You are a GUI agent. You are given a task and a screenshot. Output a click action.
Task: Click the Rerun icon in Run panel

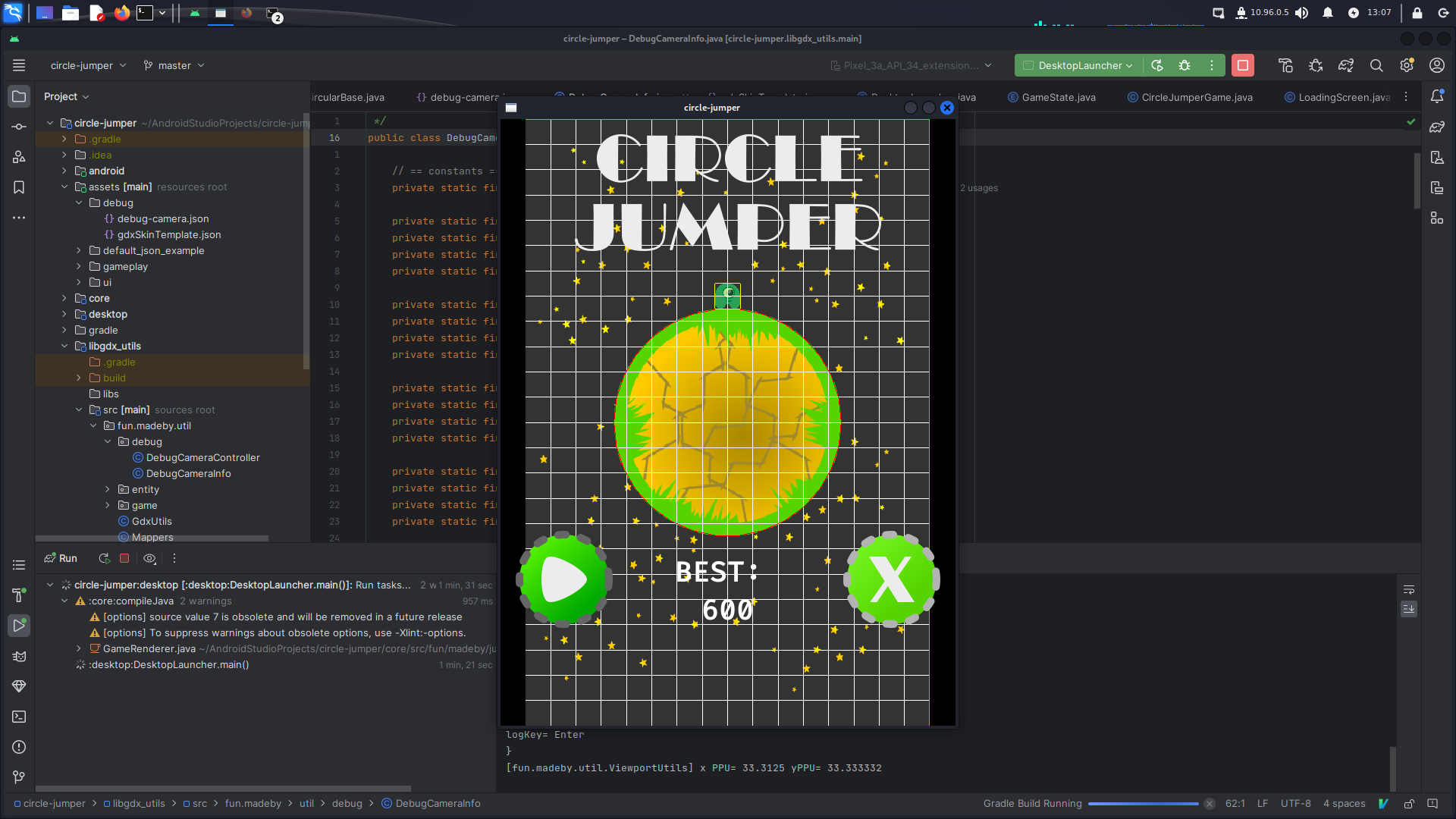coord(104,558)
